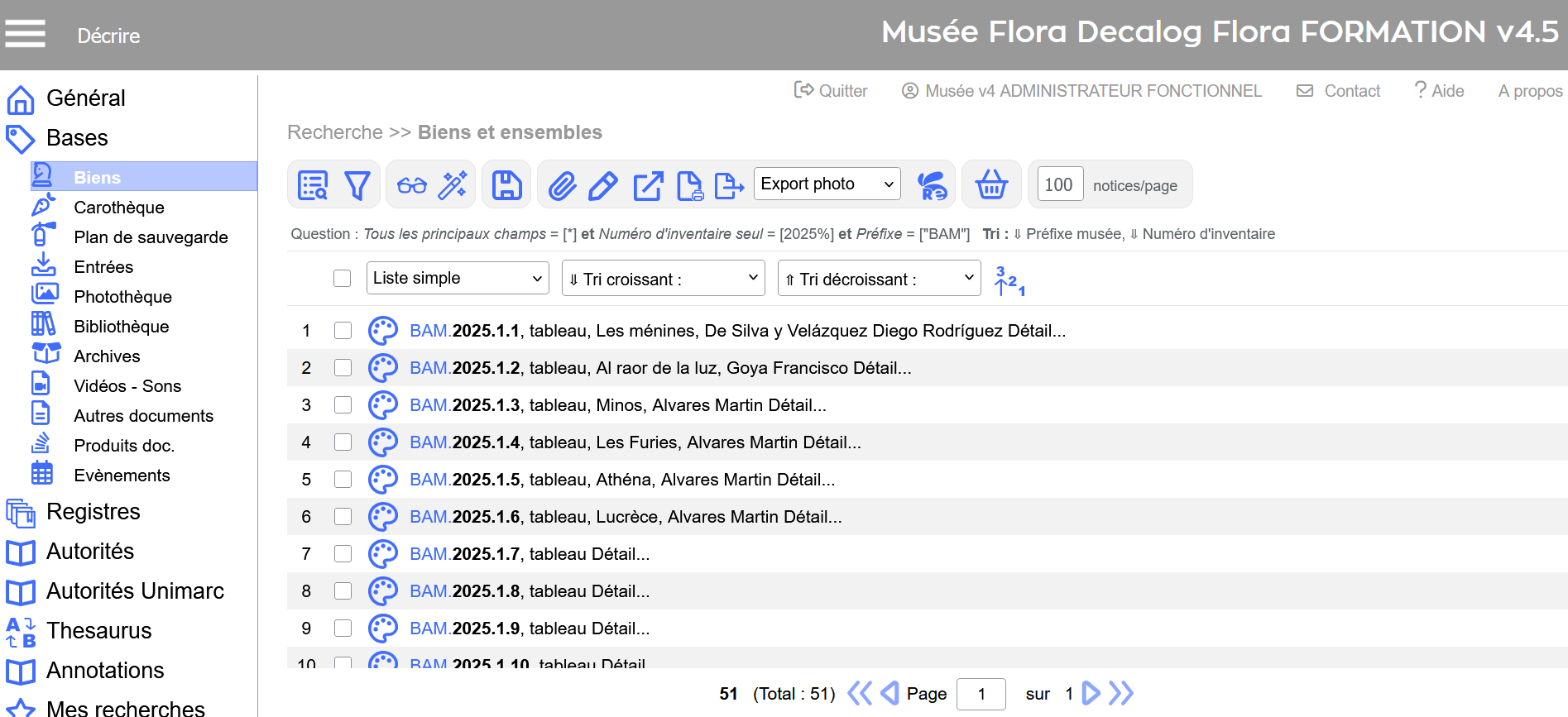The width and height of the screenshot is (1568, 717).
Task: Open the Général menu
Action: point(86,98)
